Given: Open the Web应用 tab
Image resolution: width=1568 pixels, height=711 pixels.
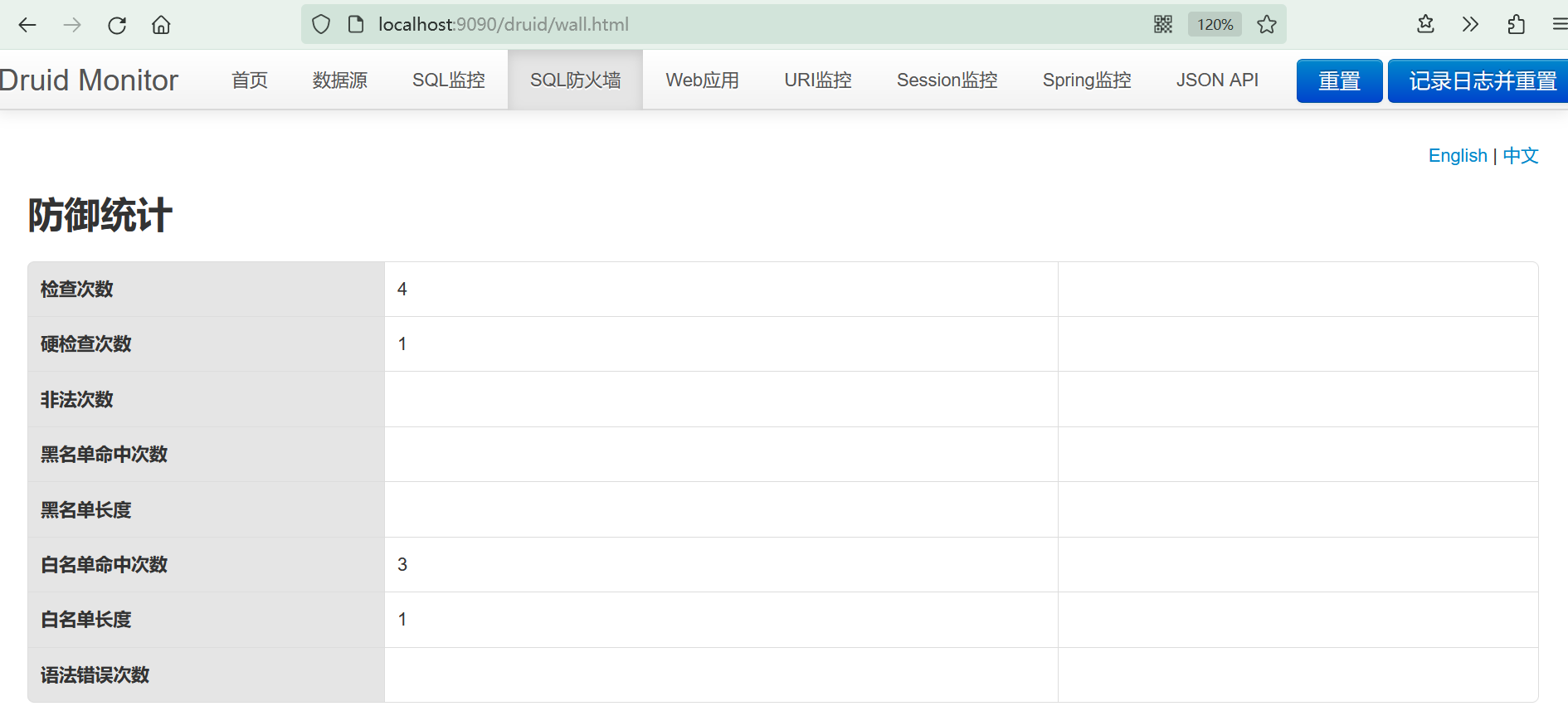Looking at the screenshot, I should (x=703, y=80).
